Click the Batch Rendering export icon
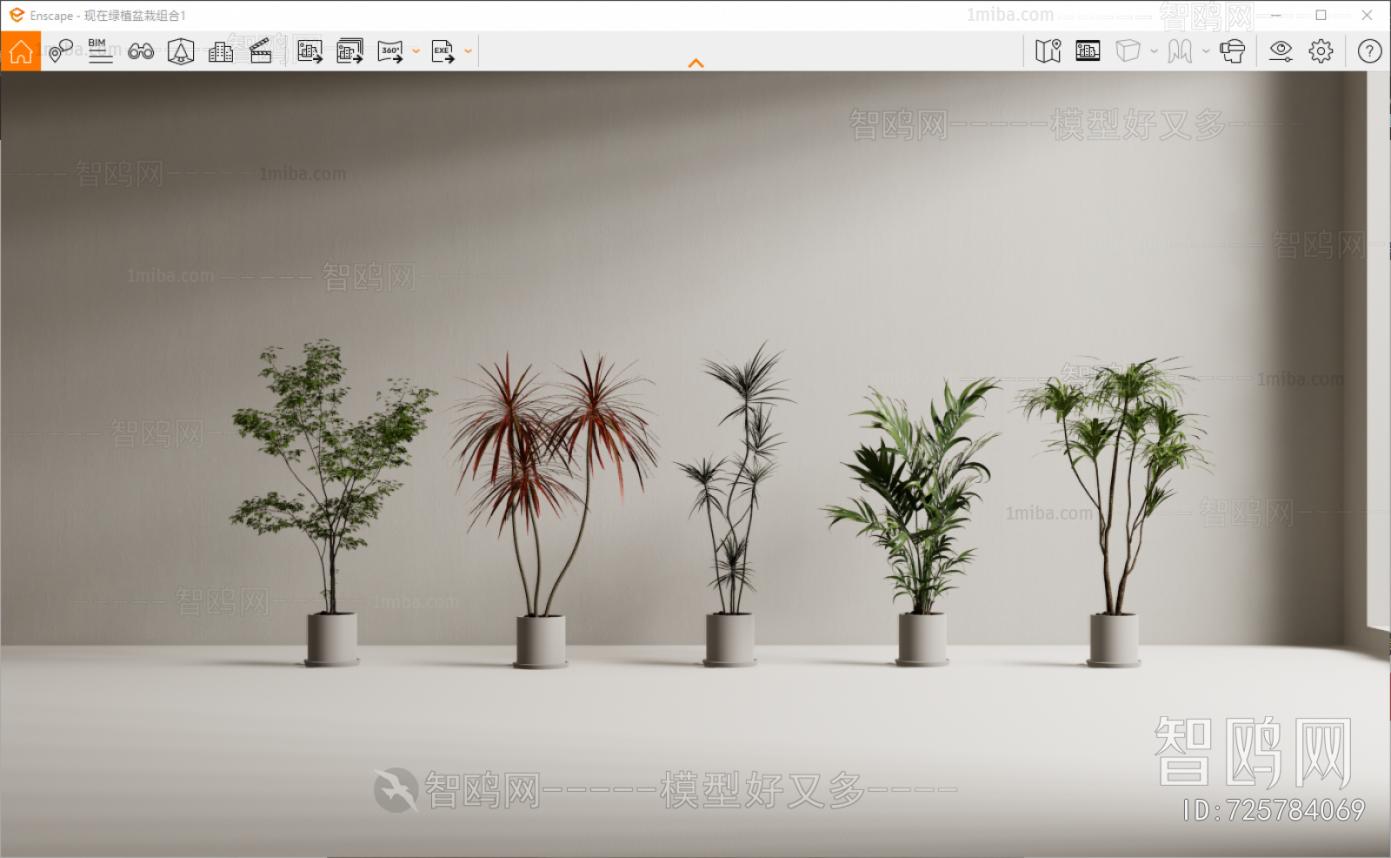The width and height of the screenshot is (1391, 858). (x=350, y=51)
